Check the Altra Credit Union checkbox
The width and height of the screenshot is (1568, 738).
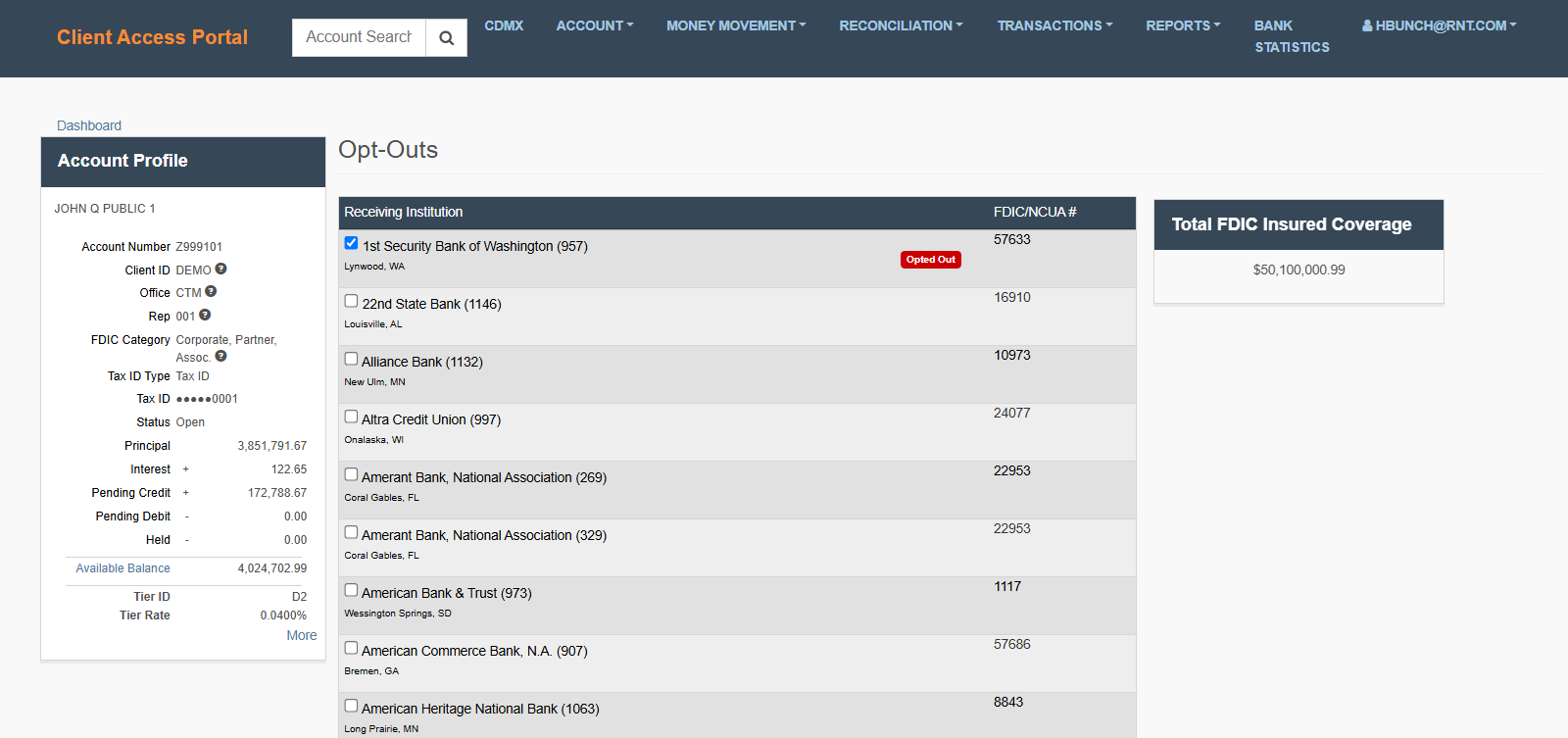coord(351,417)
